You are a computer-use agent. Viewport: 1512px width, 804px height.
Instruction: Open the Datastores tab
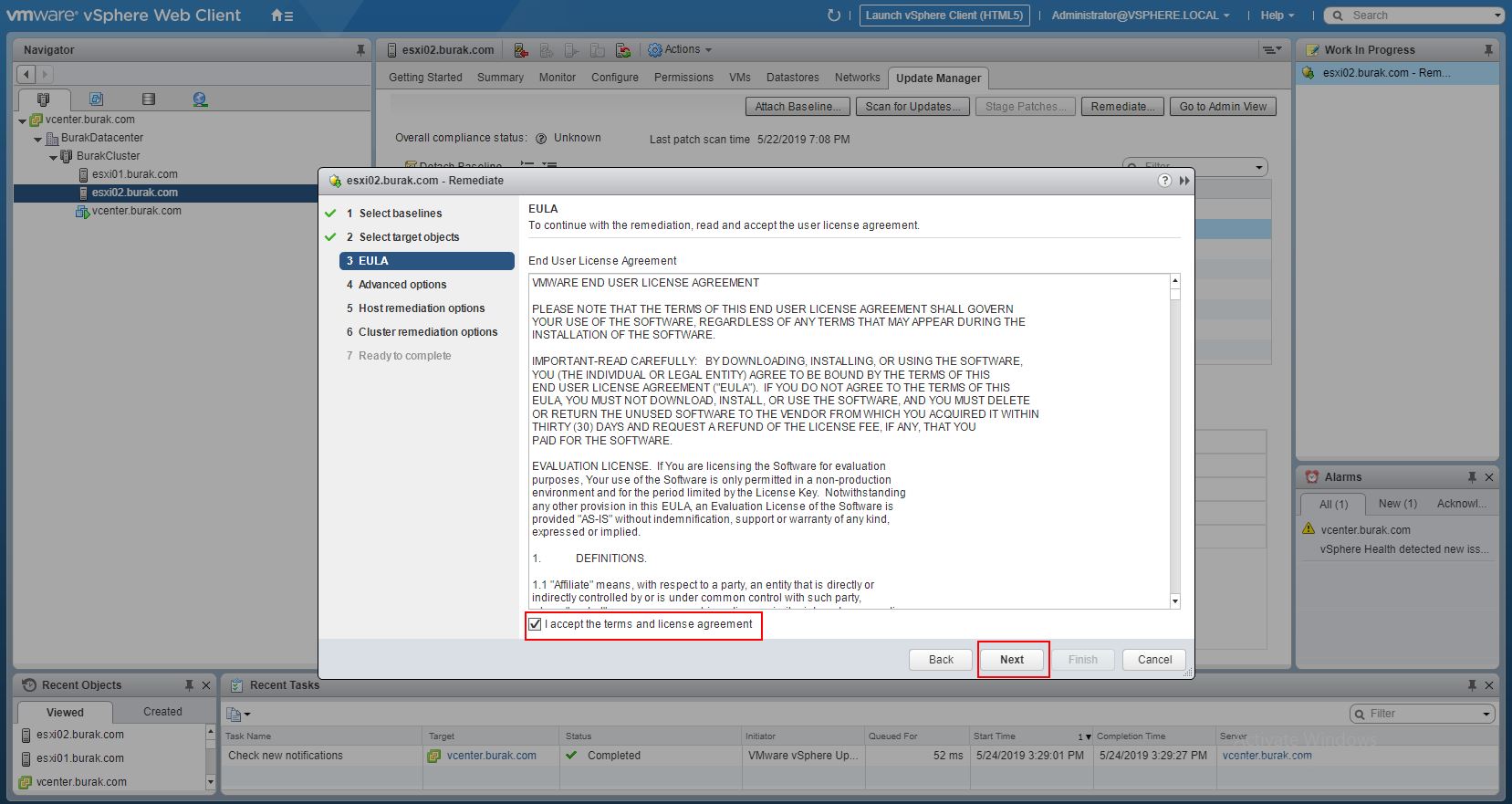tap(792, 78)
